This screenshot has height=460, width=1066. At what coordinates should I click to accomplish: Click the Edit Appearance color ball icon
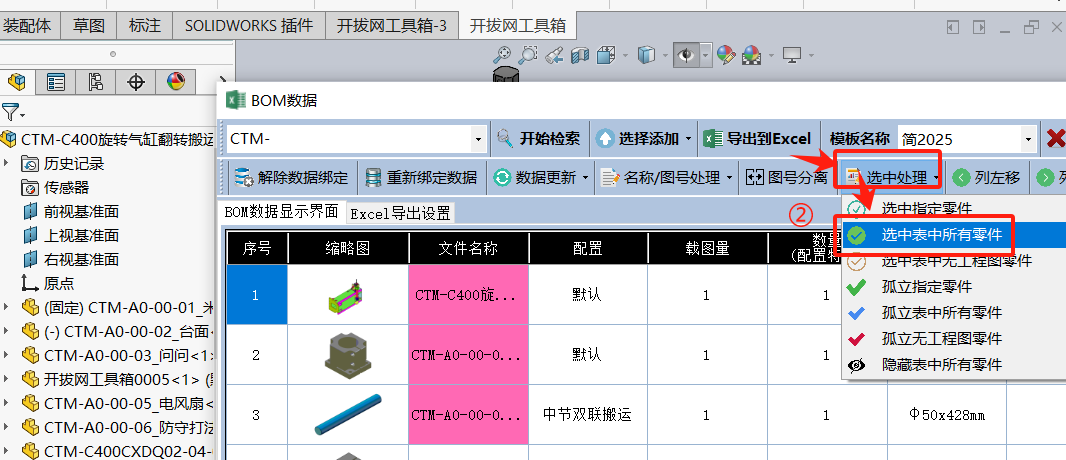726,54
